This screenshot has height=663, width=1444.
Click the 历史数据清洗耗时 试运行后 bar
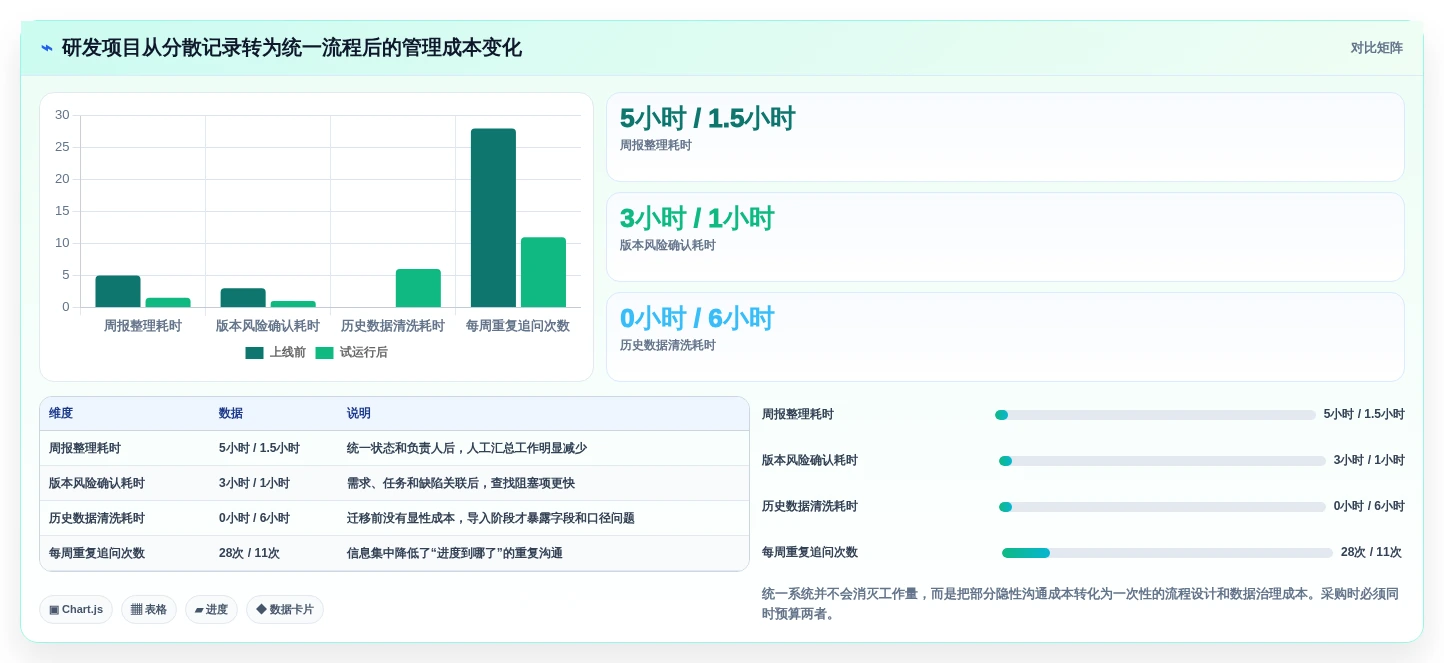click(x=418, y=288)
